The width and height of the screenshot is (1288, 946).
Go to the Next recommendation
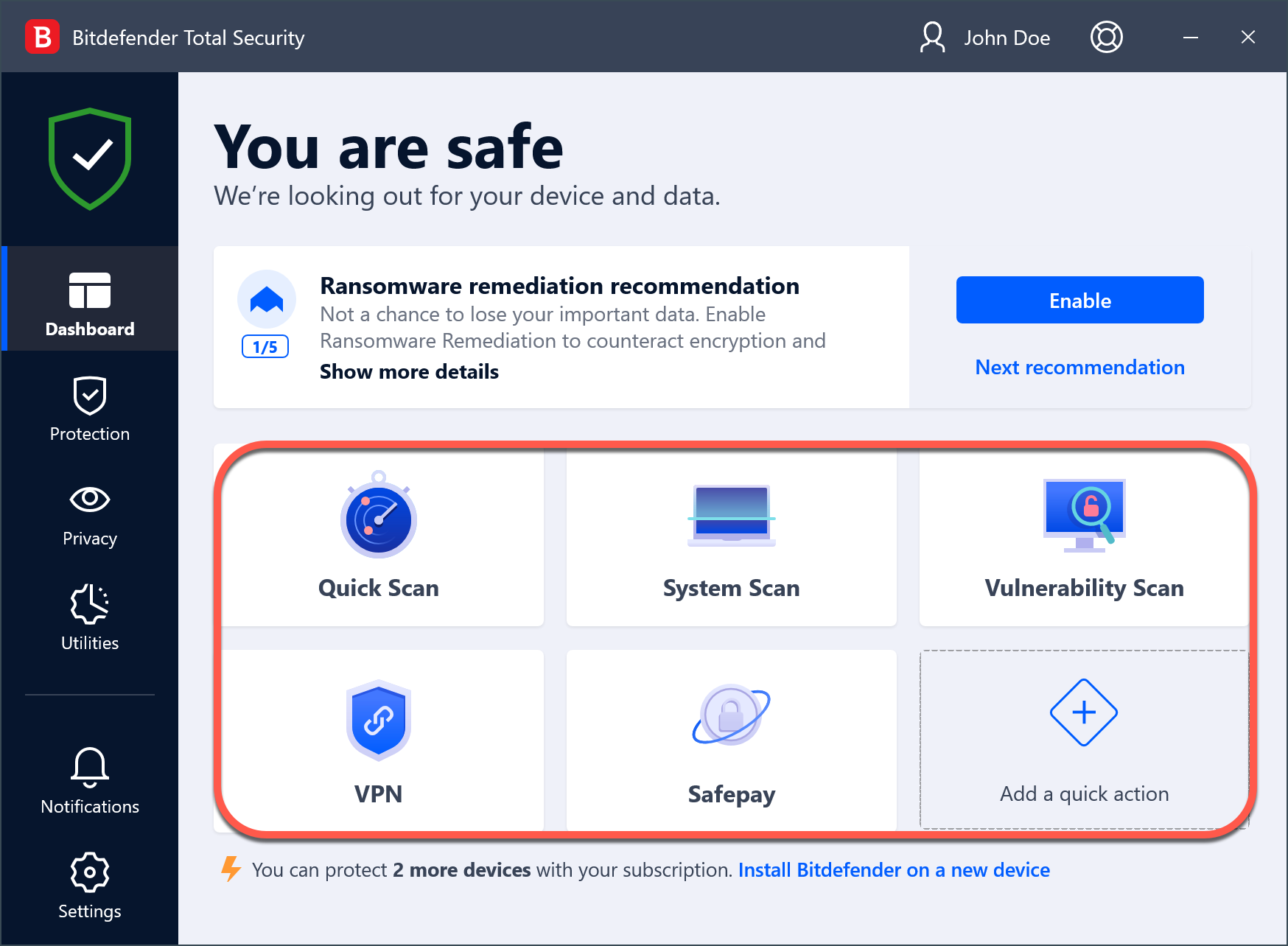(1079, 367)
